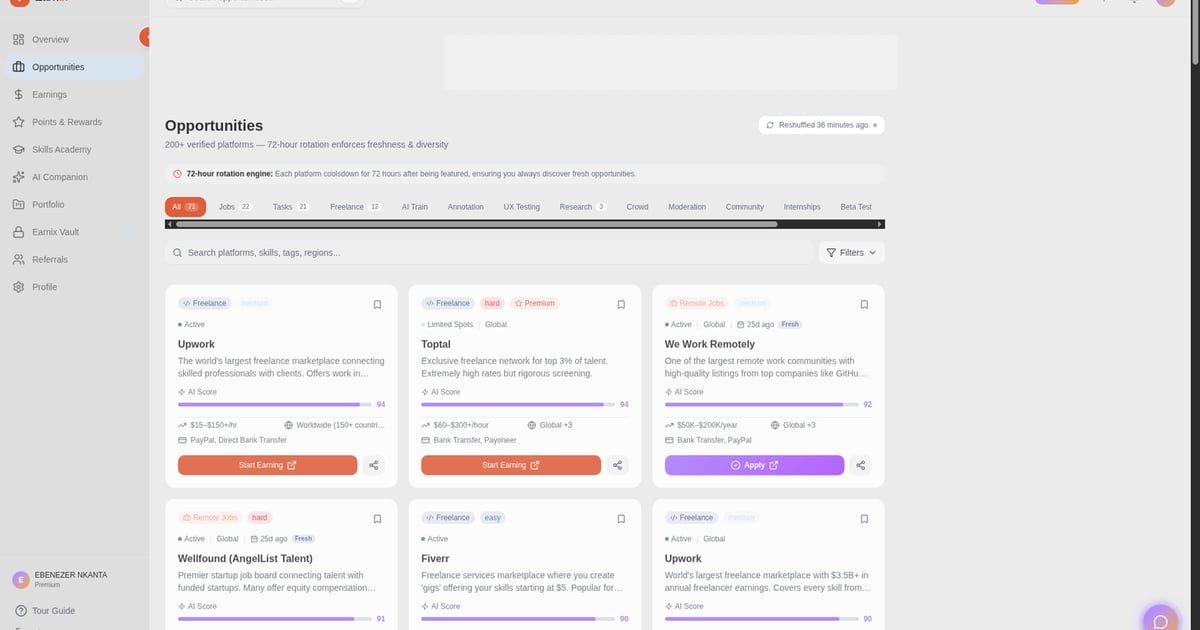Bookmark the We Work Remotely card

(x=864, y=305)
